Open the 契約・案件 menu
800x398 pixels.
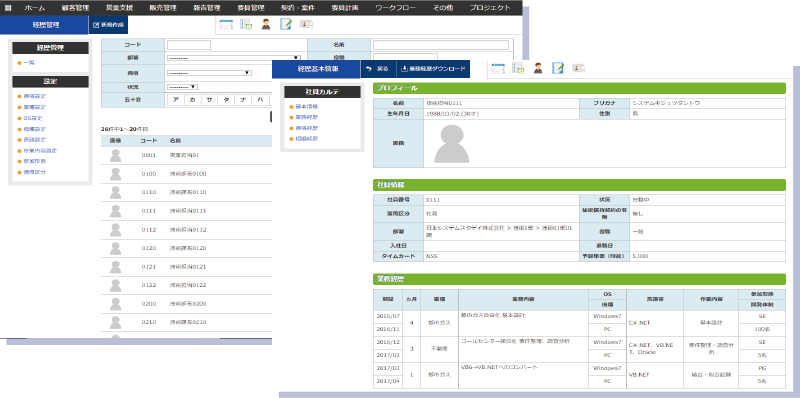click(x=297, y=8)
